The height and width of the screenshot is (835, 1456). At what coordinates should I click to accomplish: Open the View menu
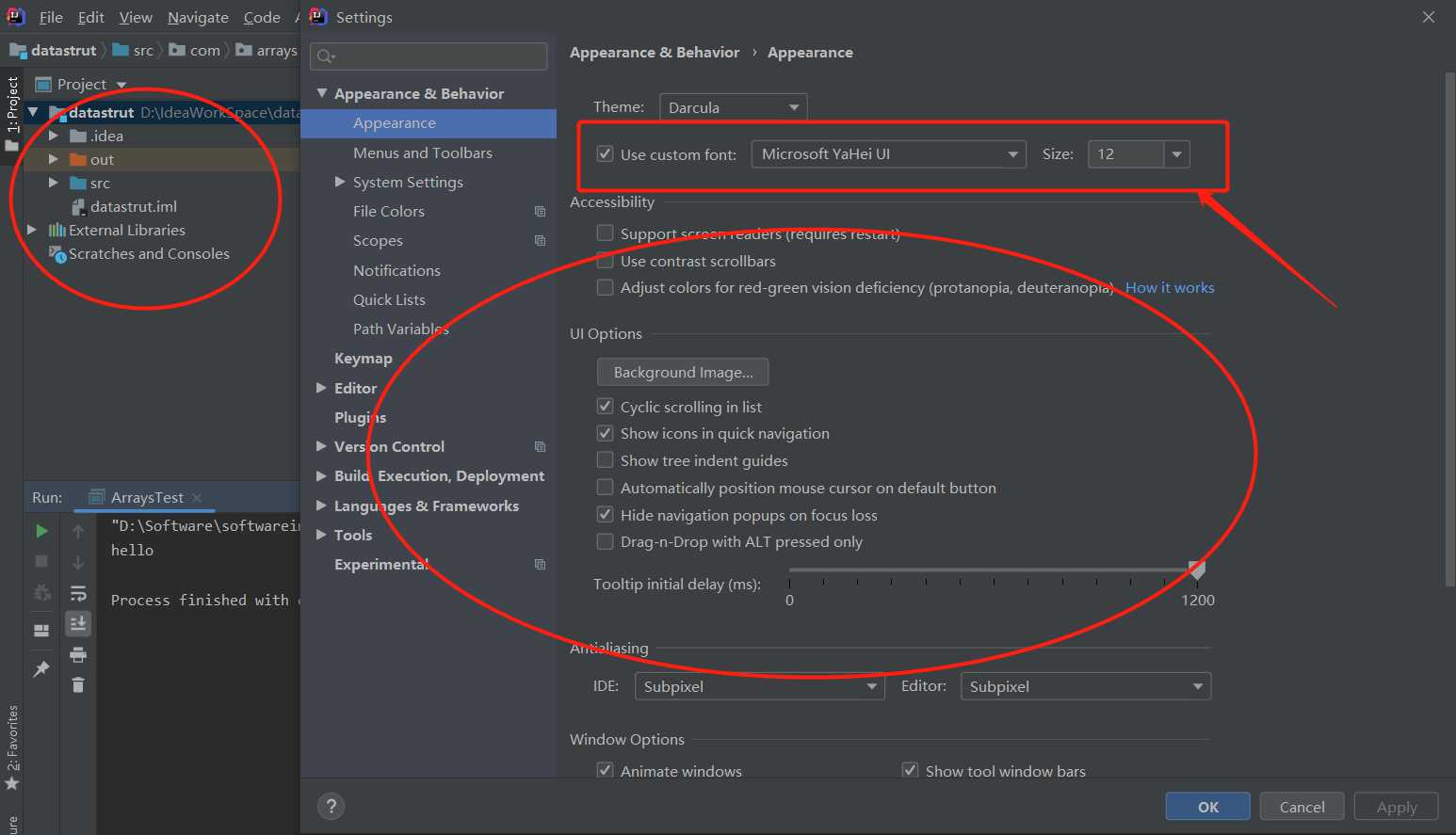[x=136, y=17]
